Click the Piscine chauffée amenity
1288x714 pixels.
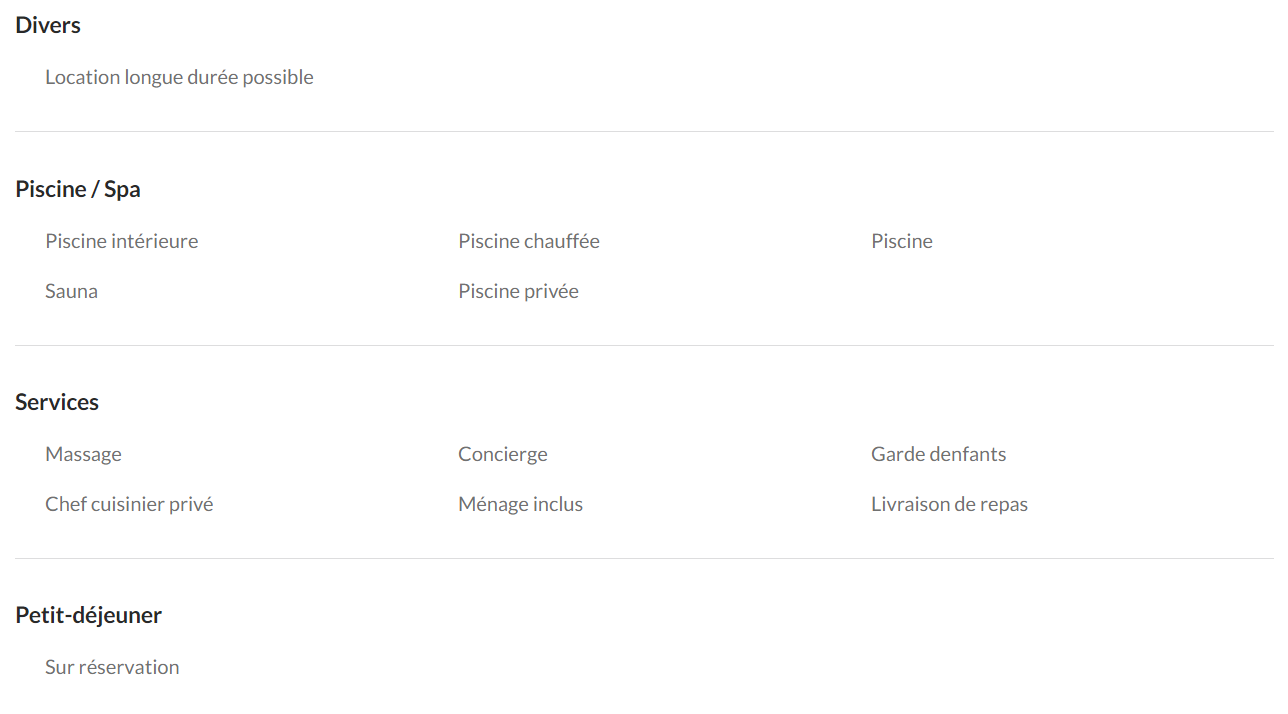529,241
